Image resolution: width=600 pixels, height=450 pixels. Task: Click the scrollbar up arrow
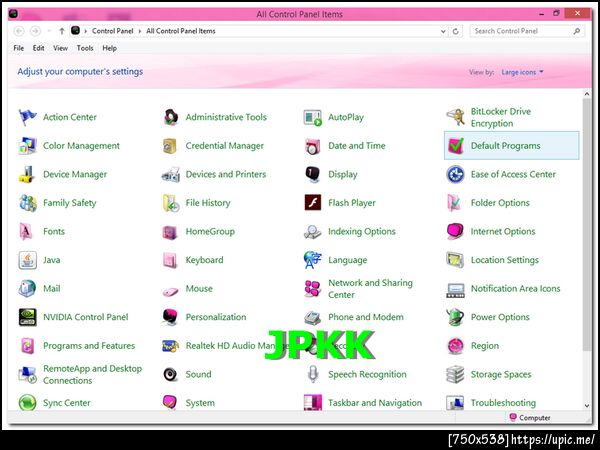587,94
